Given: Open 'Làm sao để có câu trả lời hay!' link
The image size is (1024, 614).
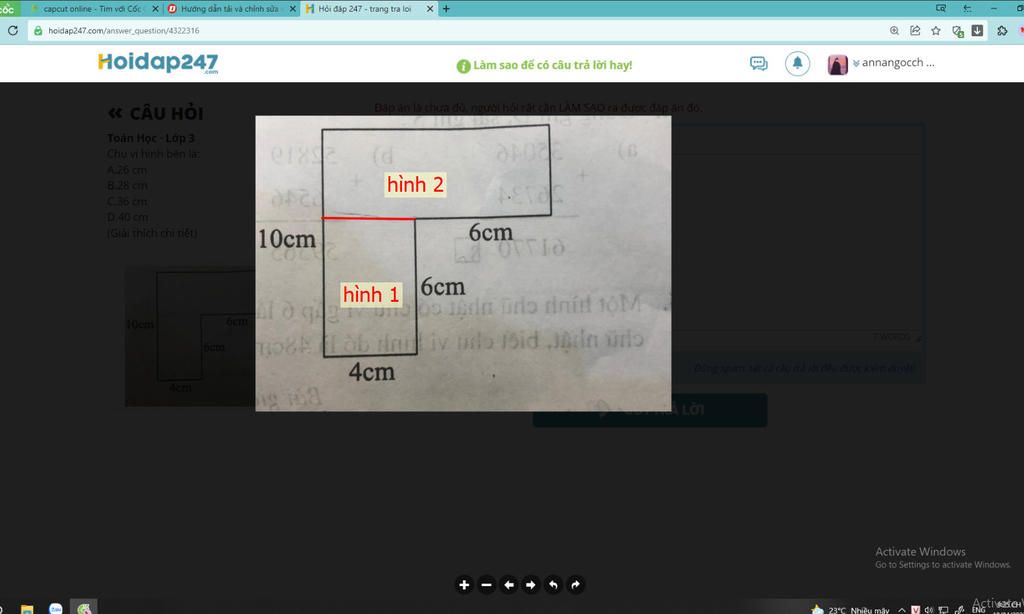Looking at the screenshot, I should tap(545, 65).
